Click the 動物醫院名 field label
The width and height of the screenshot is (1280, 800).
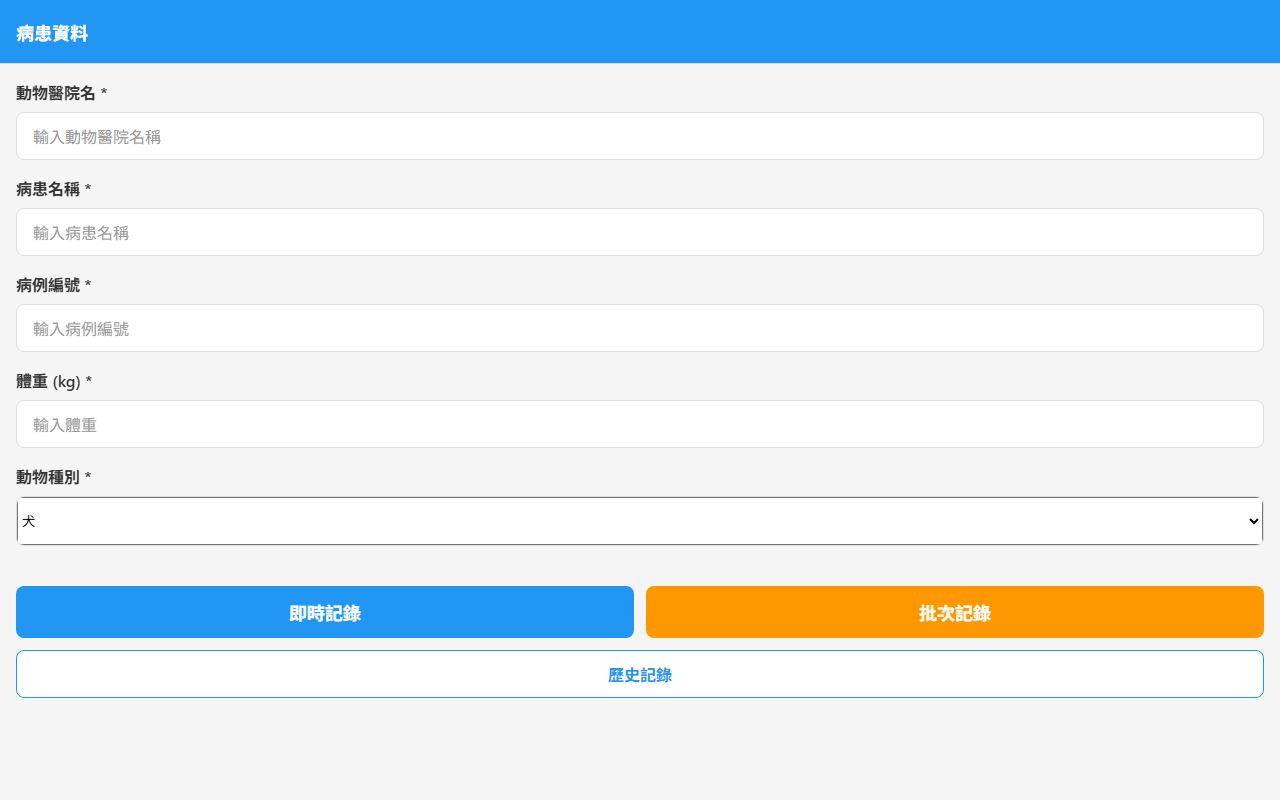61,93
